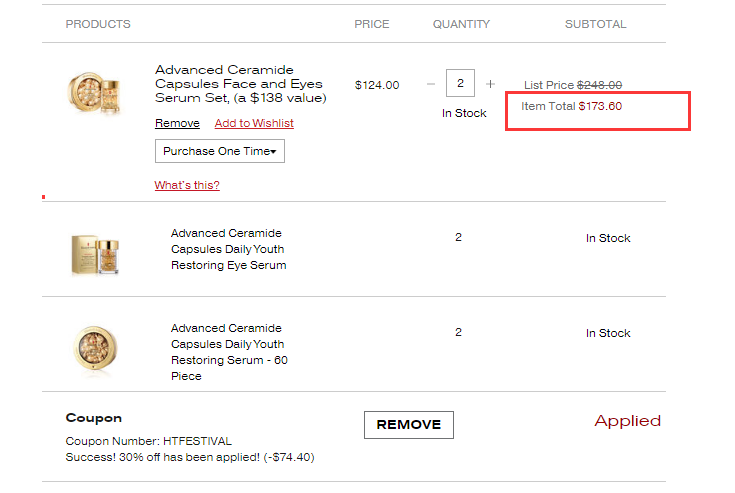The width and height of the screenshot is (735, 493).
Task: Open the 60 Piece Serum product thumbnail
Action: coord(95,349)
